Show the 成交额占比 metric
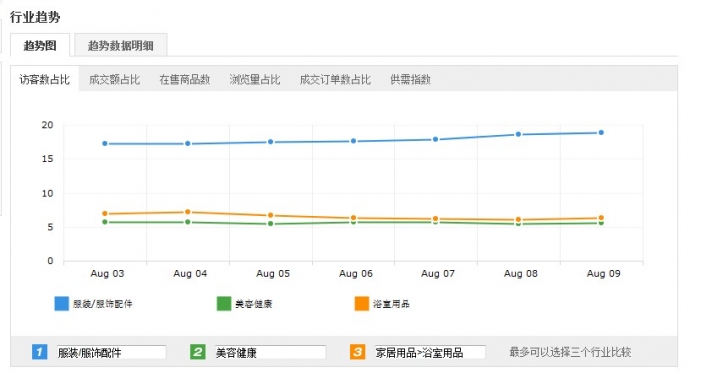Viewport: 701px width, 378px height. pos(114,80)
